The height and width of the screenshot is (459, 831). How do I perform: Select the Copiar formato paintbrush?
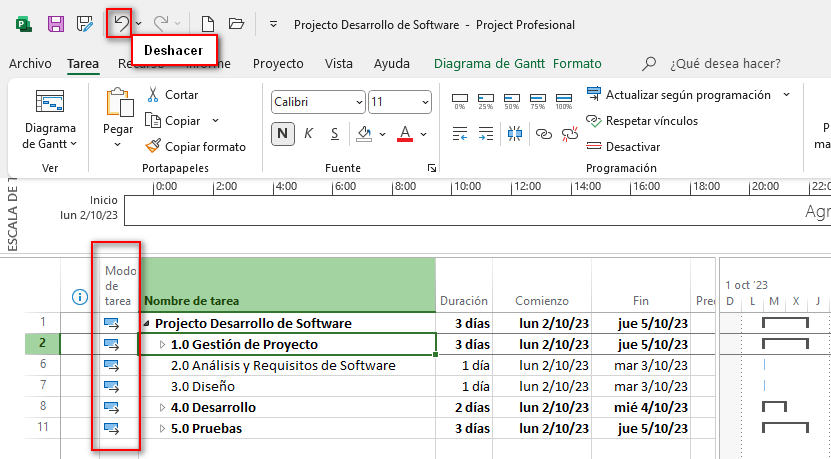[x=154, y=146]
